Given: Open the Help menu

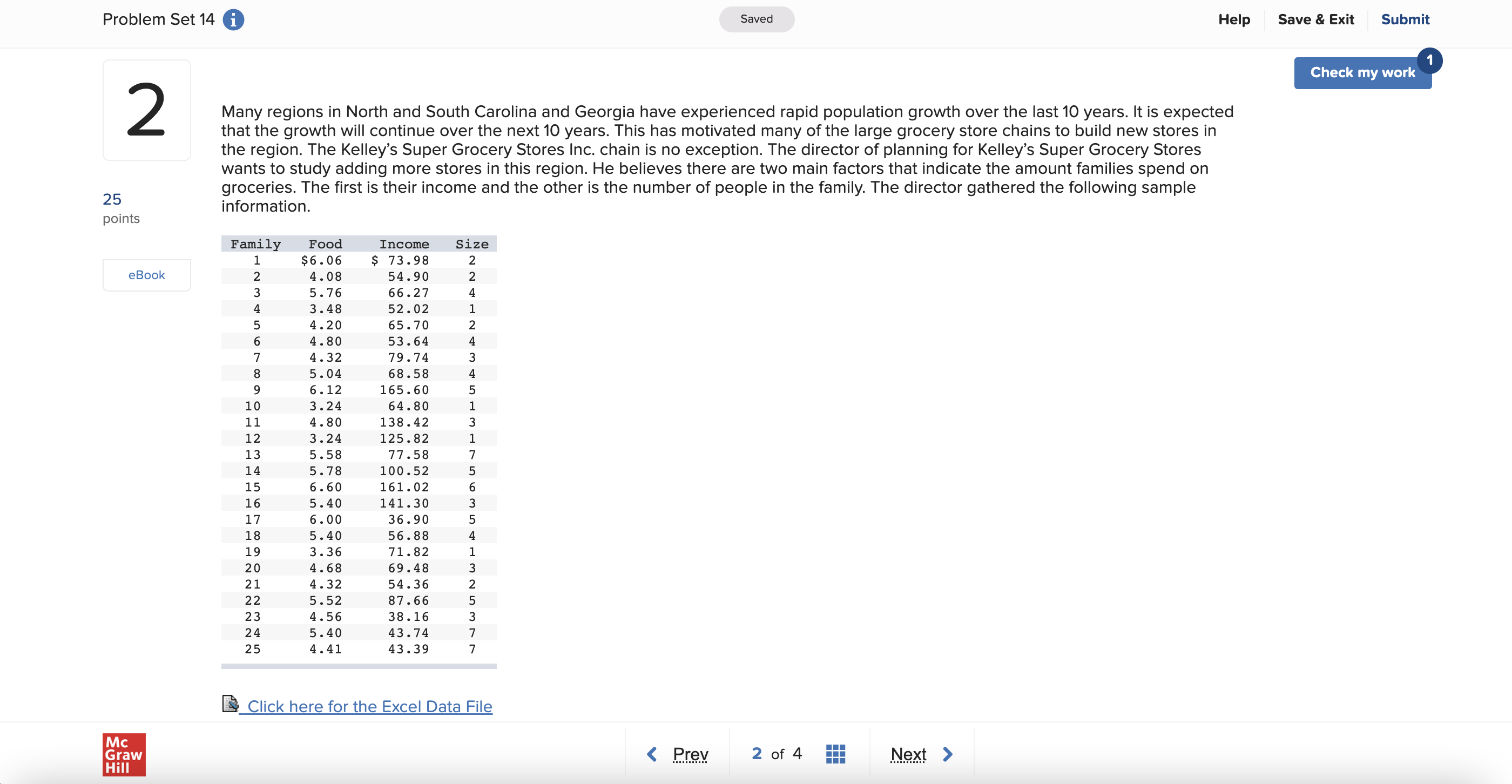Looking at the screenshot, I should tap(1234, 19).
